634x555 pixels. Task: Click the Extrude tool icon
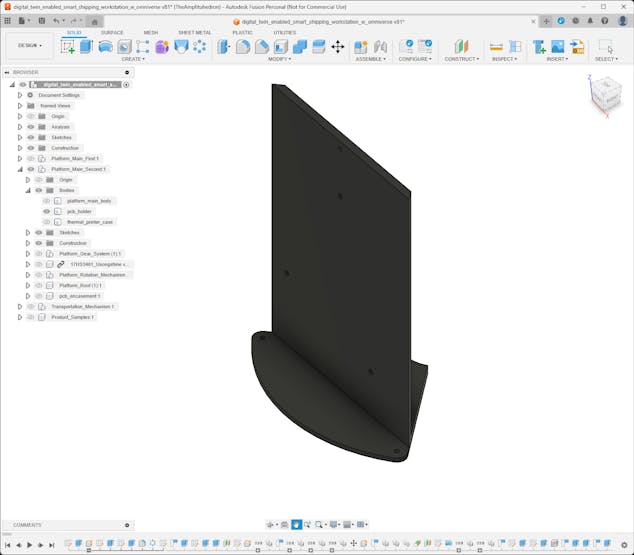[86, 46]
